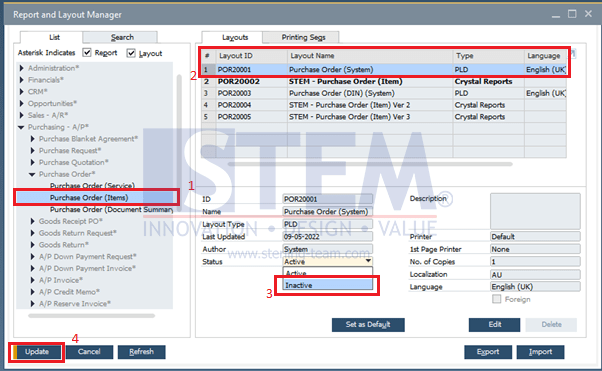Expand Purchase Blanket Agreement node
This screenshot has width=602, height=371.
click(33, 139)
